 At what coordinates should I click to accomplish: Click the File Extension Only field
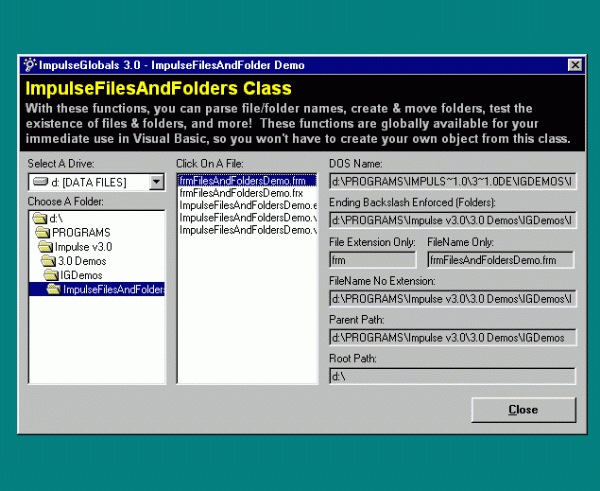[x=373, y=260]
